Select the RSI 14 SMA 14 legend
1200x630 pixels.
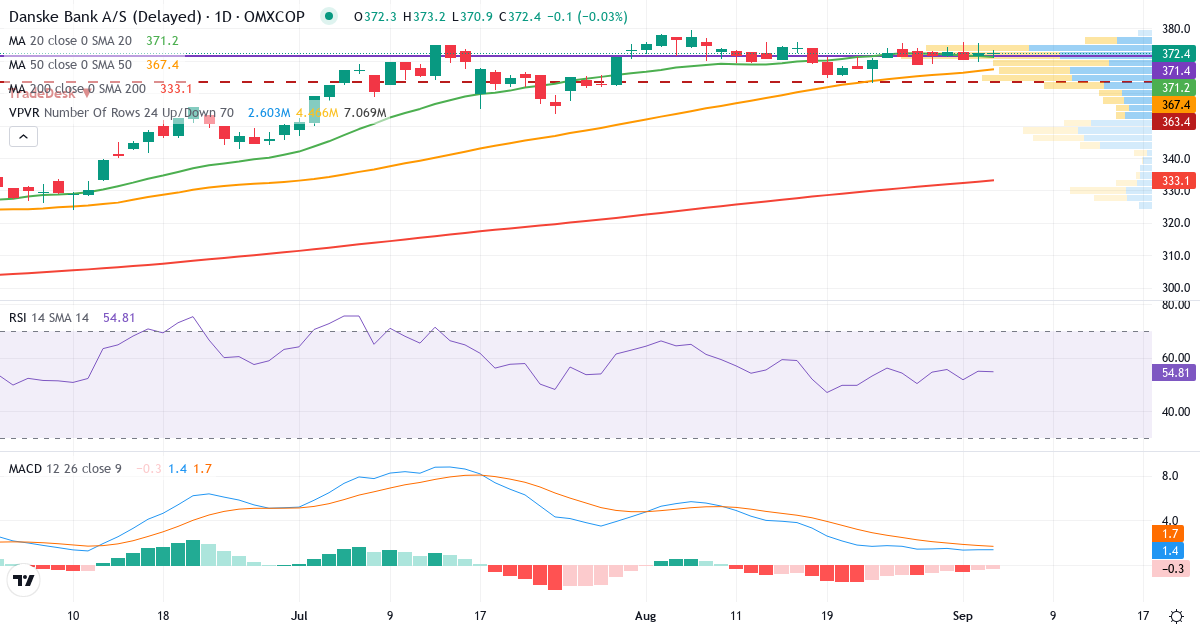point(49,318)
